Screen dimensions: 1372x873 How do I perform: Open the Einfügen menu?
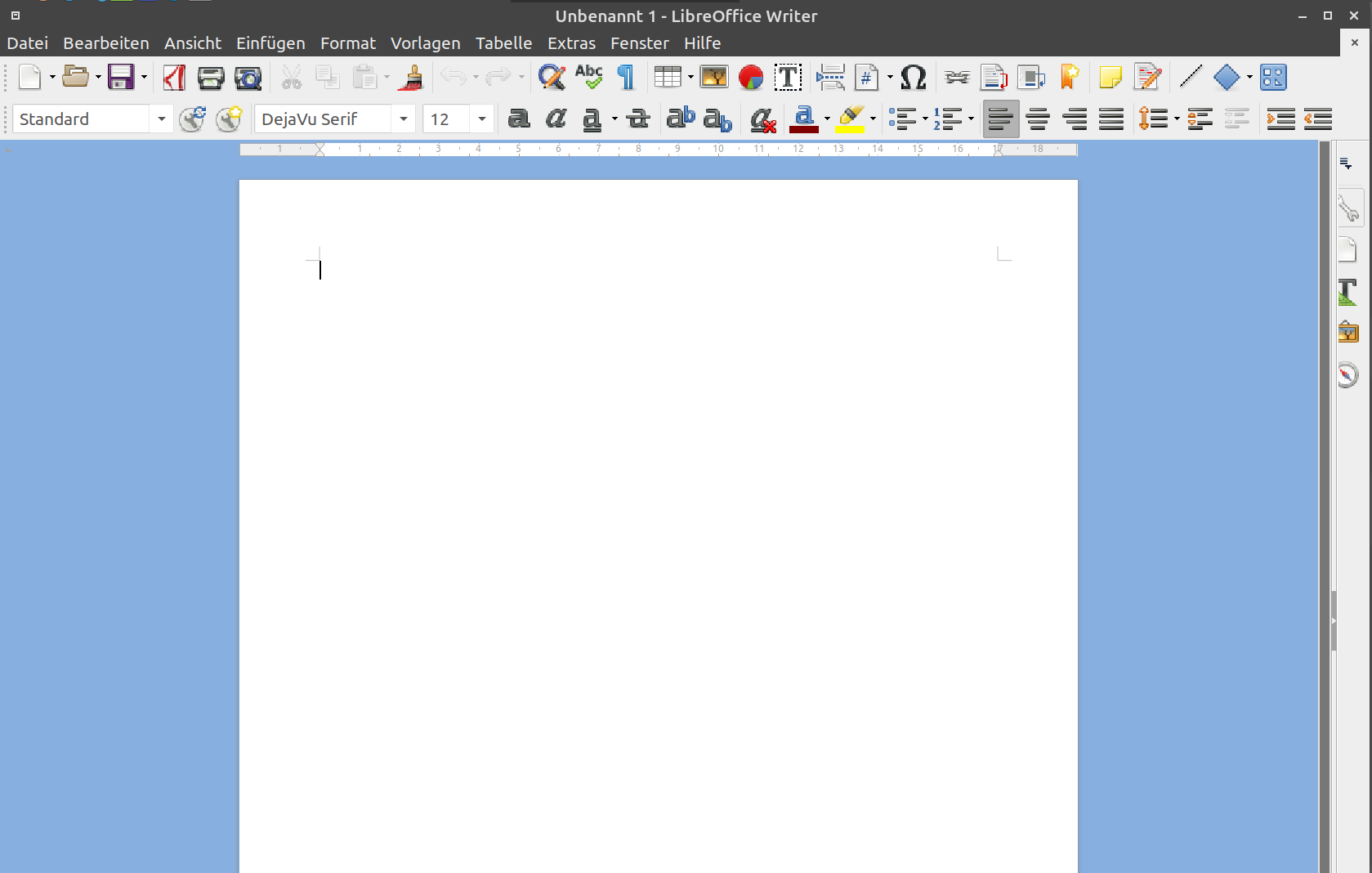(x=270, y=43)
